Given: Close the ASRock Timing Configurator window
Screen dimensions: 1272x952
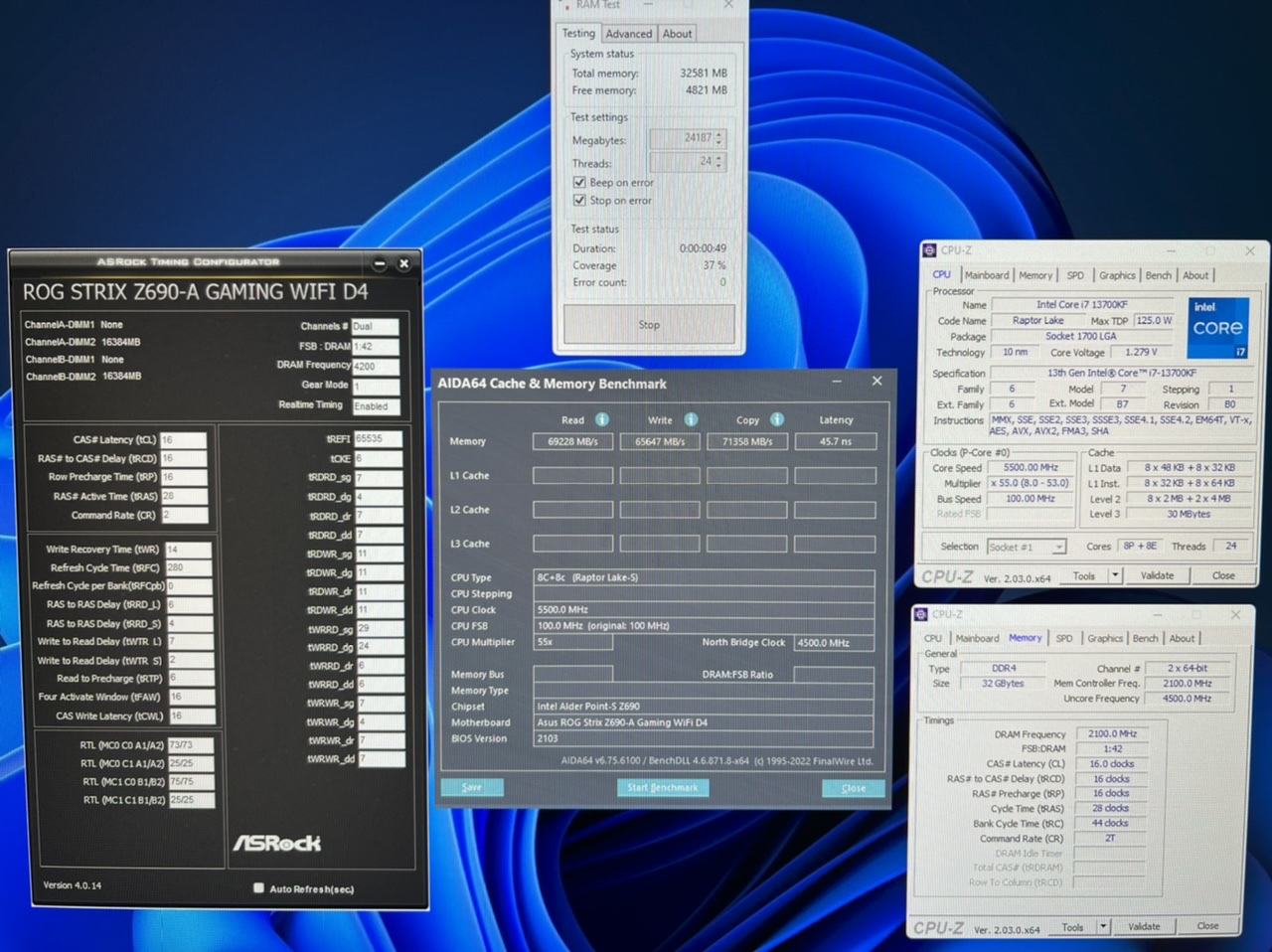Looking at the screenshot, I should [403, 263].
